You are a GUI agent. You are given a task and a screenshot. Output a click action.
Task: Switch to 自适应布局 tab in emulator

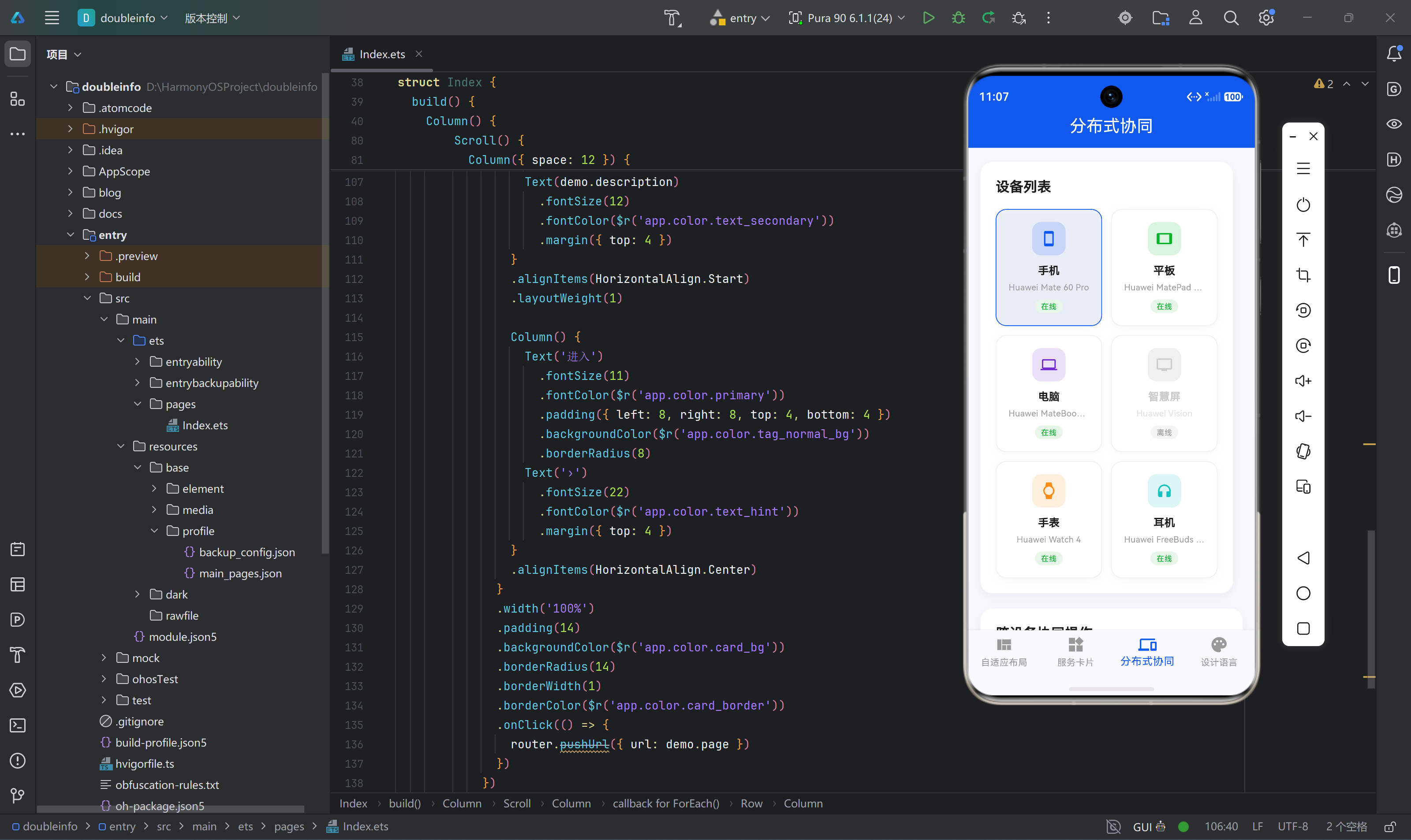click(1003, 652)
